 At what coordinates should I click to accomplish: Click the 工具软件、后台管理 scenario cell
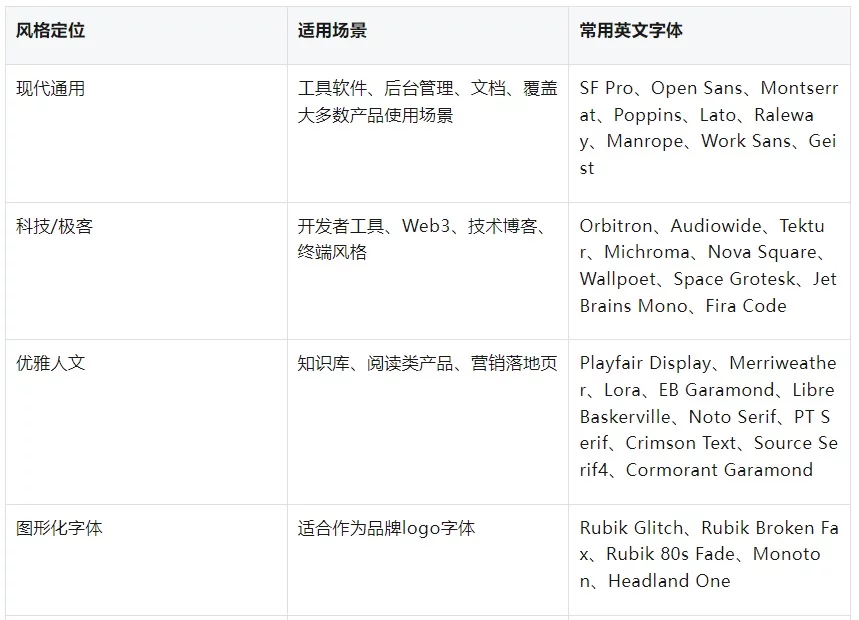coord(427,102)
